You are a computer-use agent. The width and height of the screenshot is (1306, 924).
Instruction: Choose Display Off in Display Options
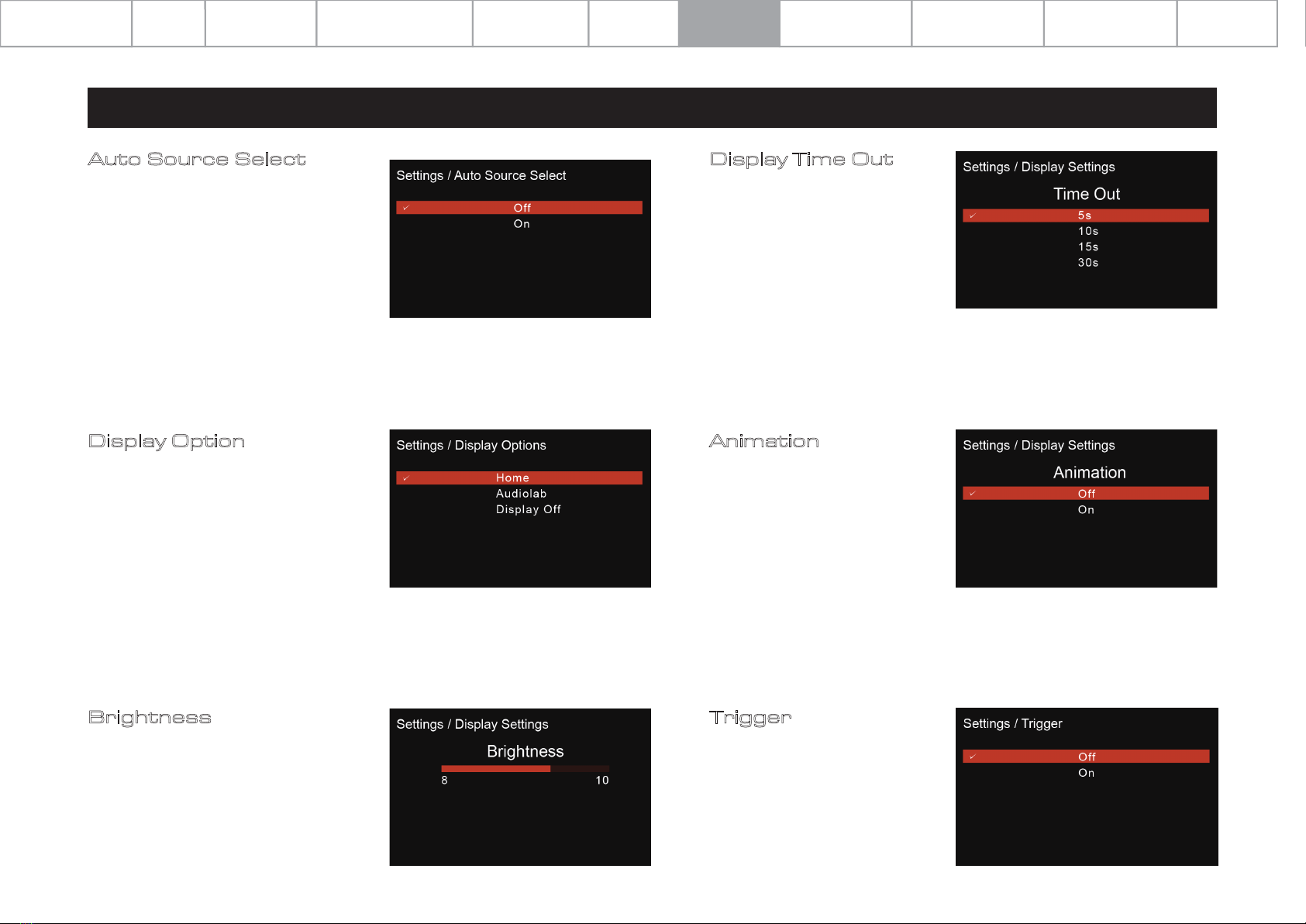click(x=528, y=509)
